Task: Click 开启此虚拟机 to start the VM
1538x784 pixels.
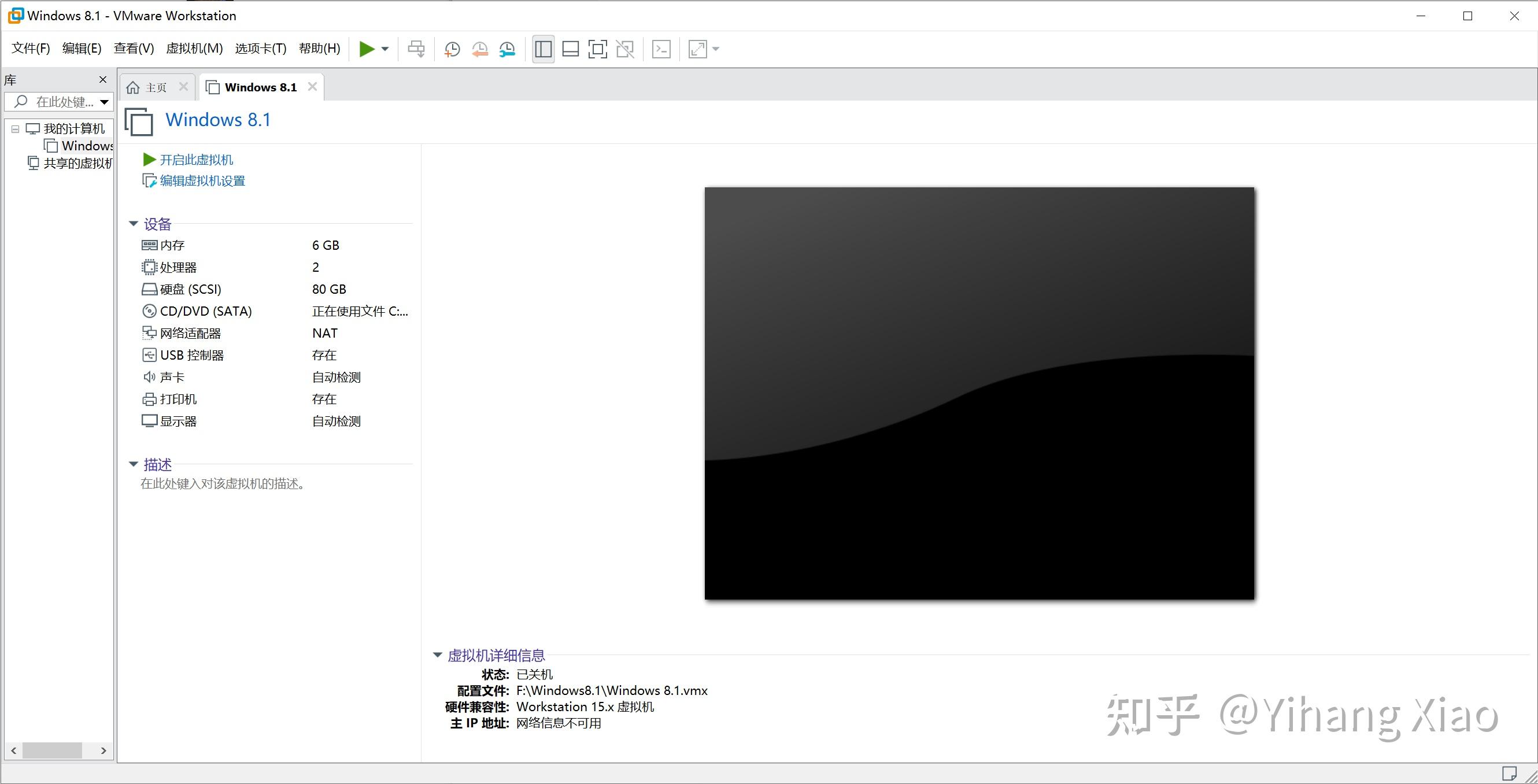Action: [196, 160]
